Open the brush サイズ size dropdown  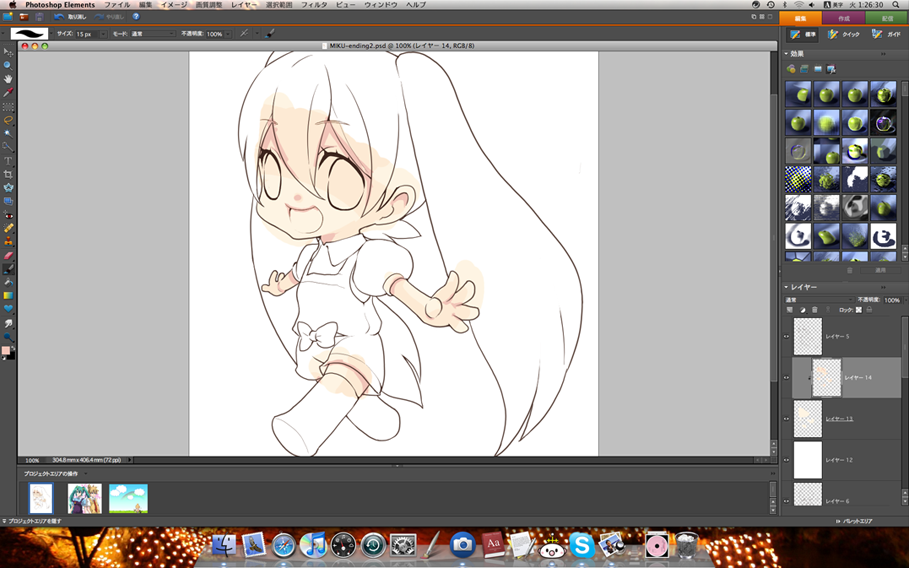pyautogui.click(x=103, y=34)
